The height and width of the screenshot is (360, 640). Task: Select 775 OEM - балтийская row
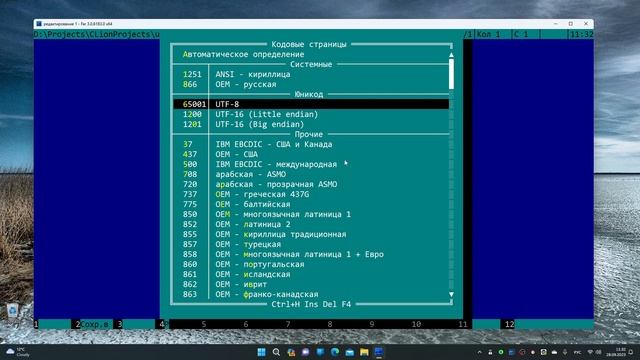click(311, 204)
